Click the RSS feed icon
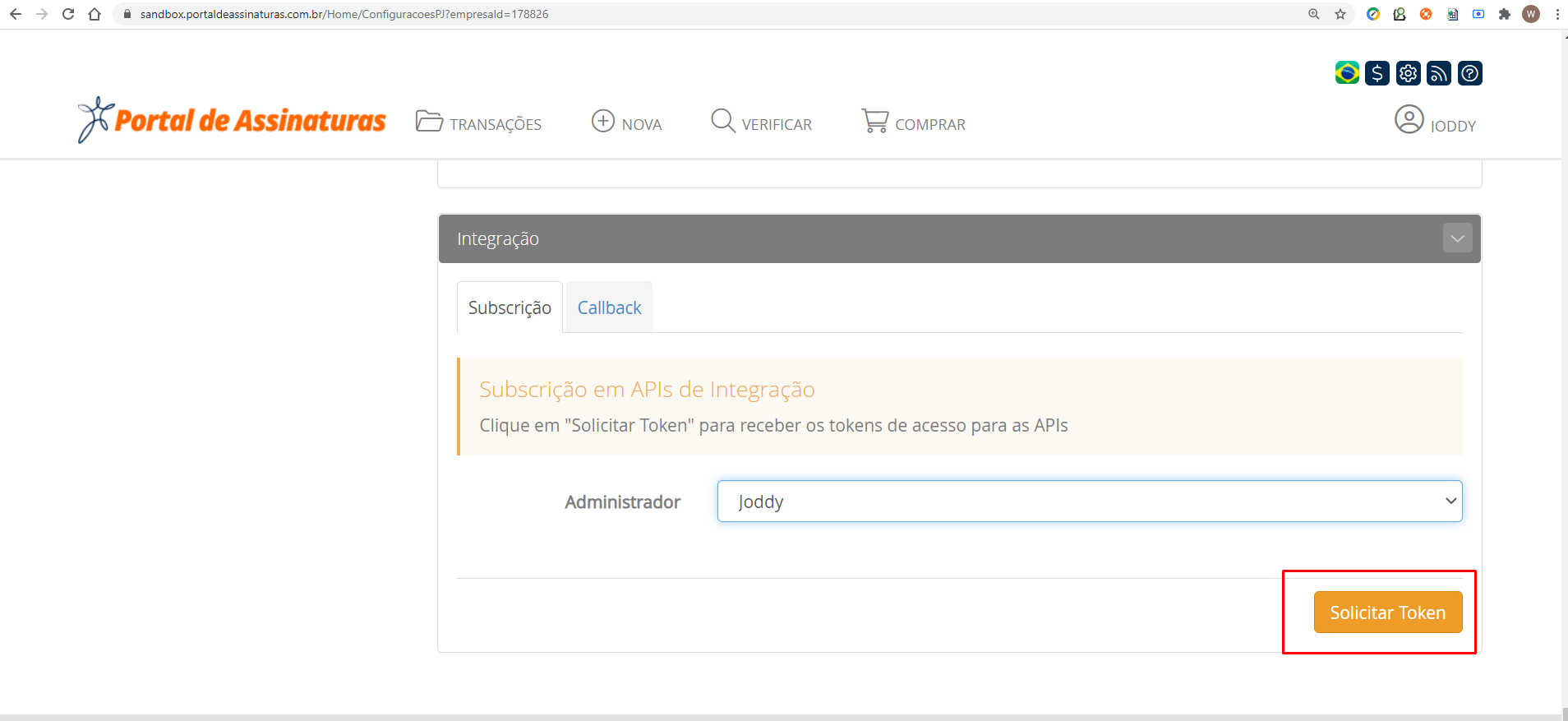The height and width of the screenshot is (721, 1568). tap(1439, 73)
